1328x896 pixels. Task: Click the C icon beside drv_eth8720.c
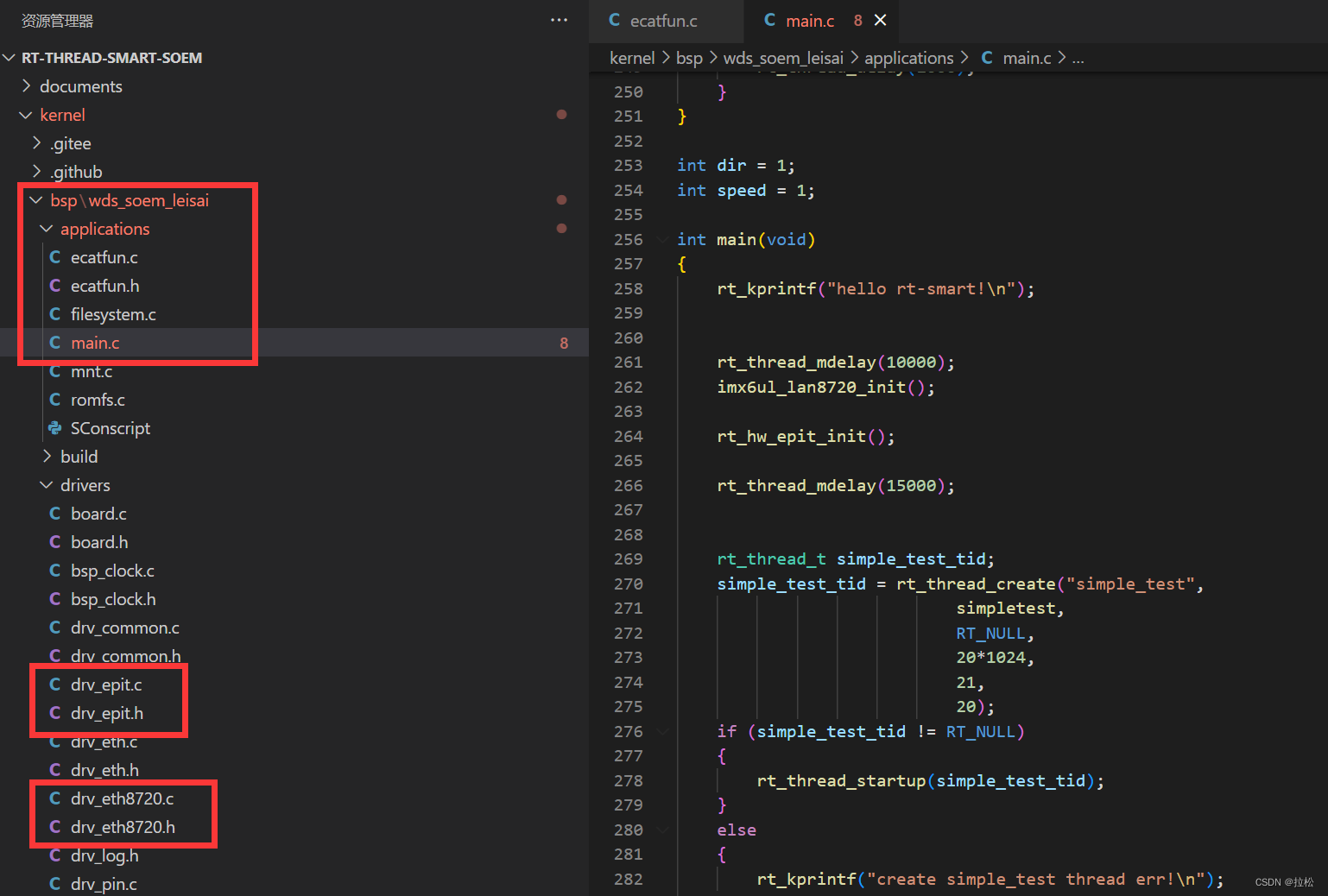tap(55, 798)
